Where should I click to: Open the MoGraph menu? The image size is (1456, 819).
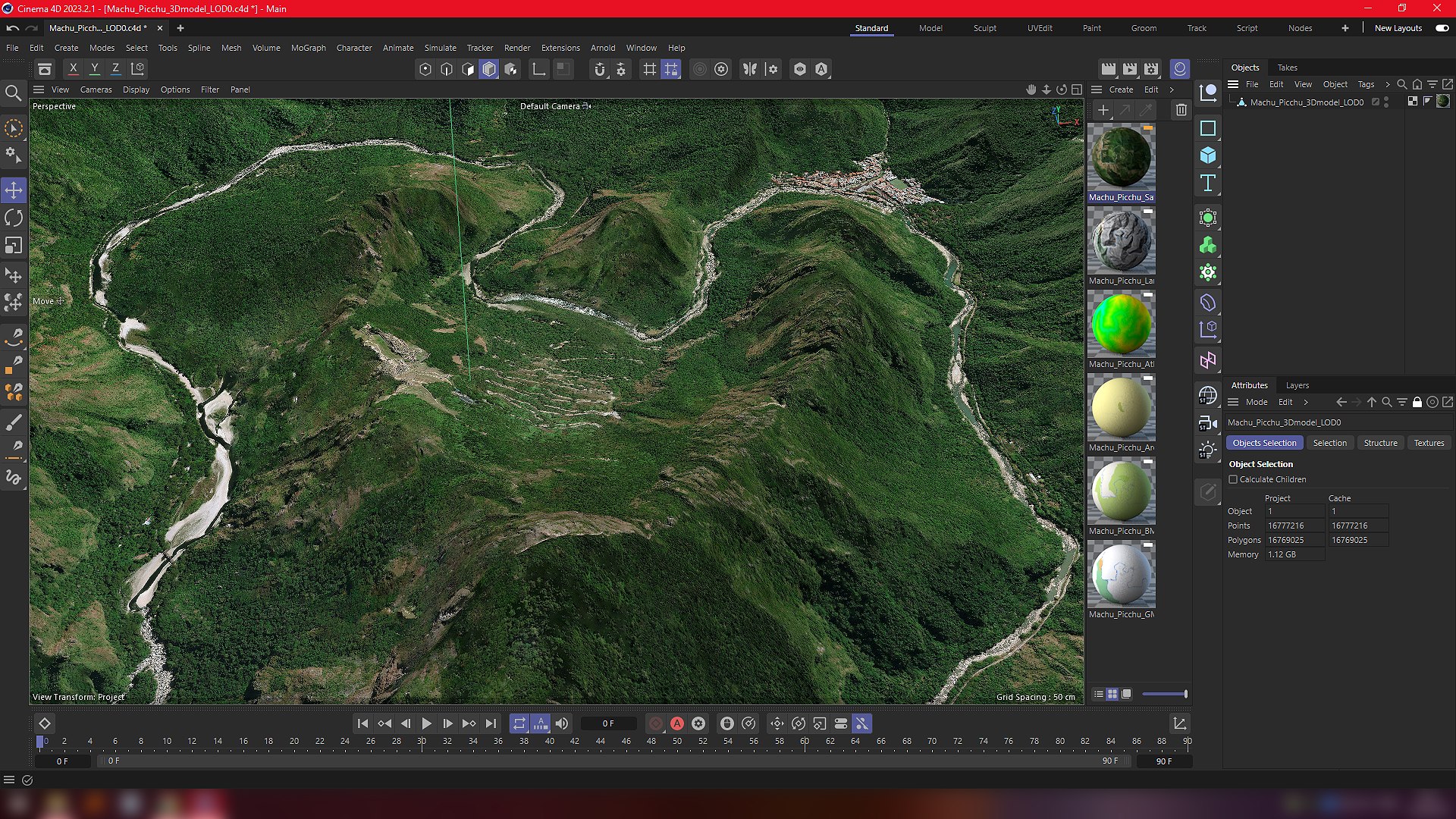[309, 48]
